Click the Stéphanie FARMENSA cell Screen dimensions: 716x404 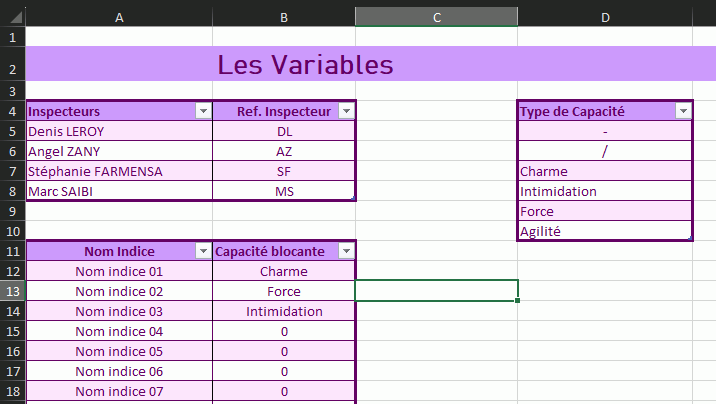point(119,171)
